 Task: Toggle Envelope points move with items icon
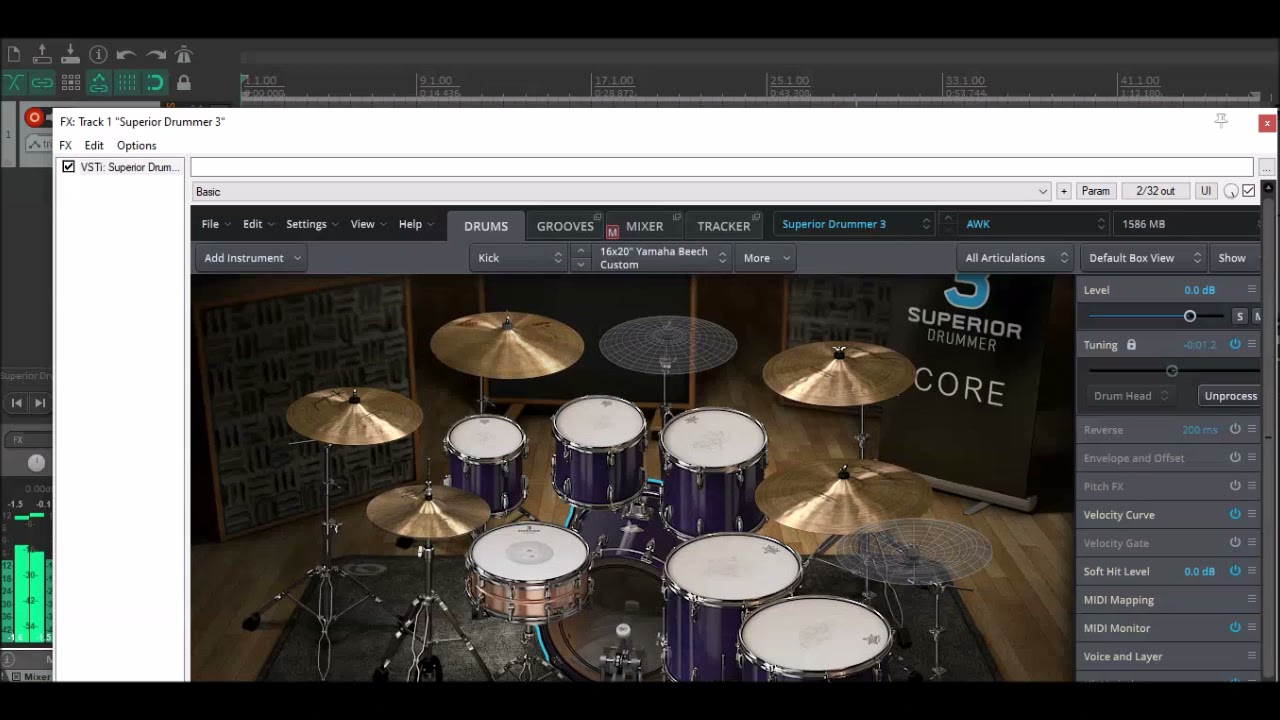tap(98, 83)
